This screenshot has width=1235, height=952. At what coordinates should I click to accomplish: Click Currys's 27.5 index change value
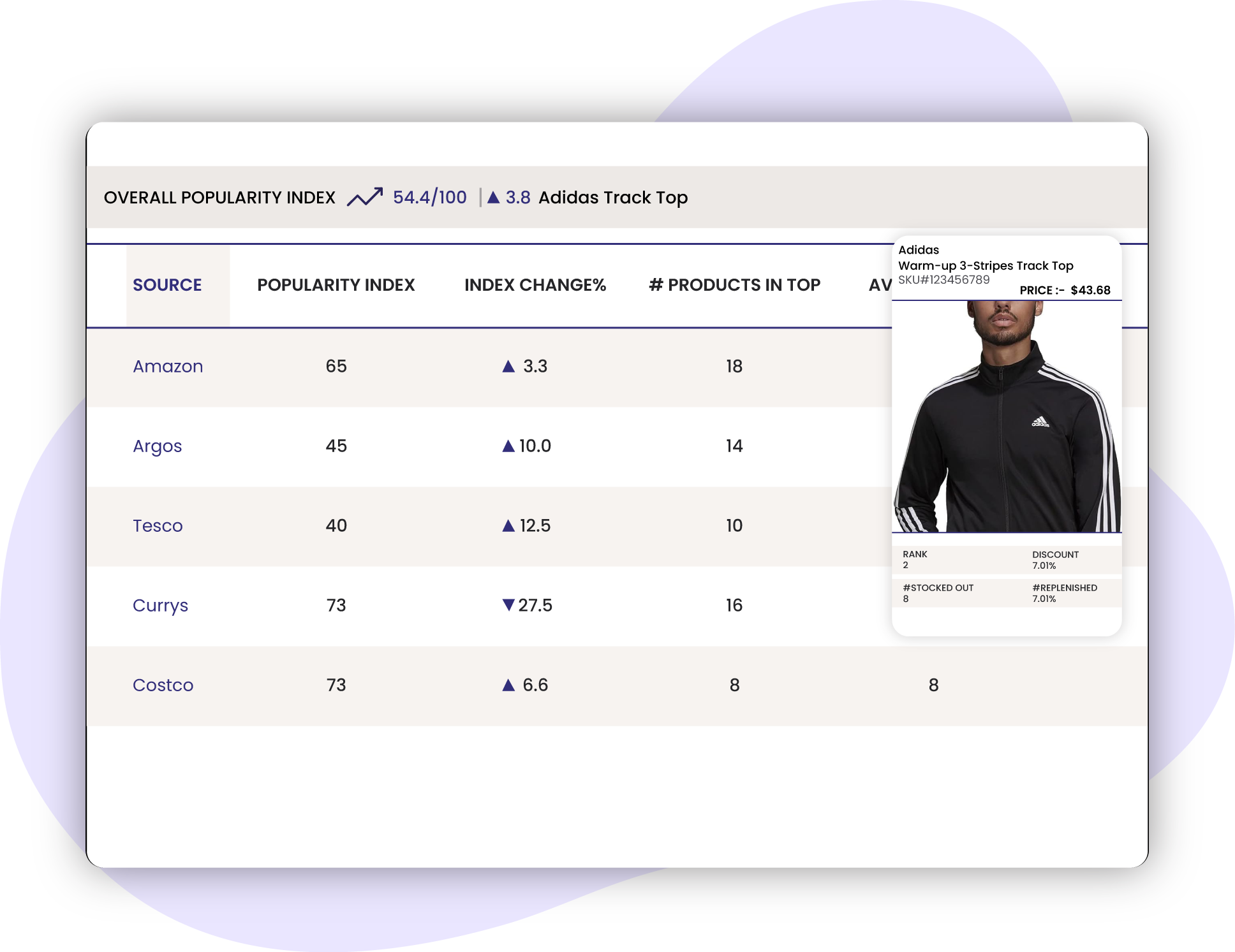(x=535, y=605)
